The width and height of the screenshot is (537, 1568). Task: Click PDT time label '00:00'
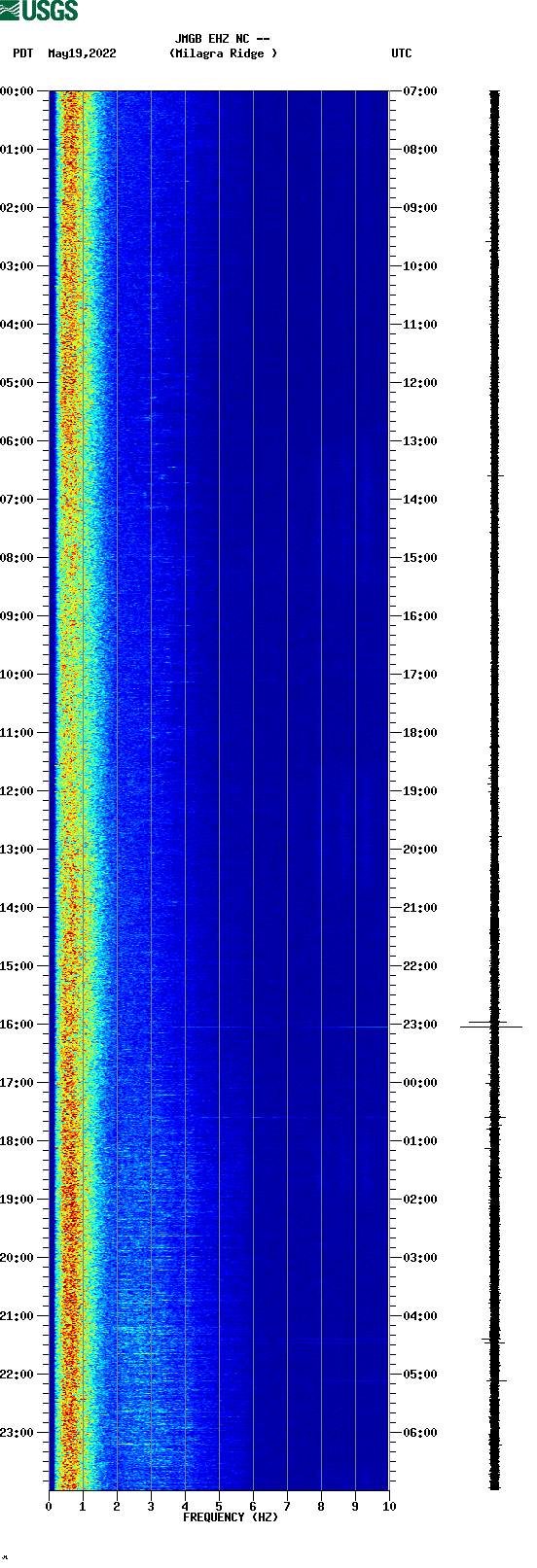click(x=17, y=91)
